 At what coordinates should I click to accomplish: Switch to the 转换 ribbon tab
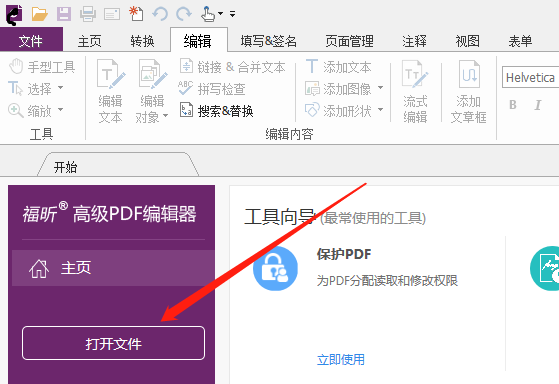point(142,41)
